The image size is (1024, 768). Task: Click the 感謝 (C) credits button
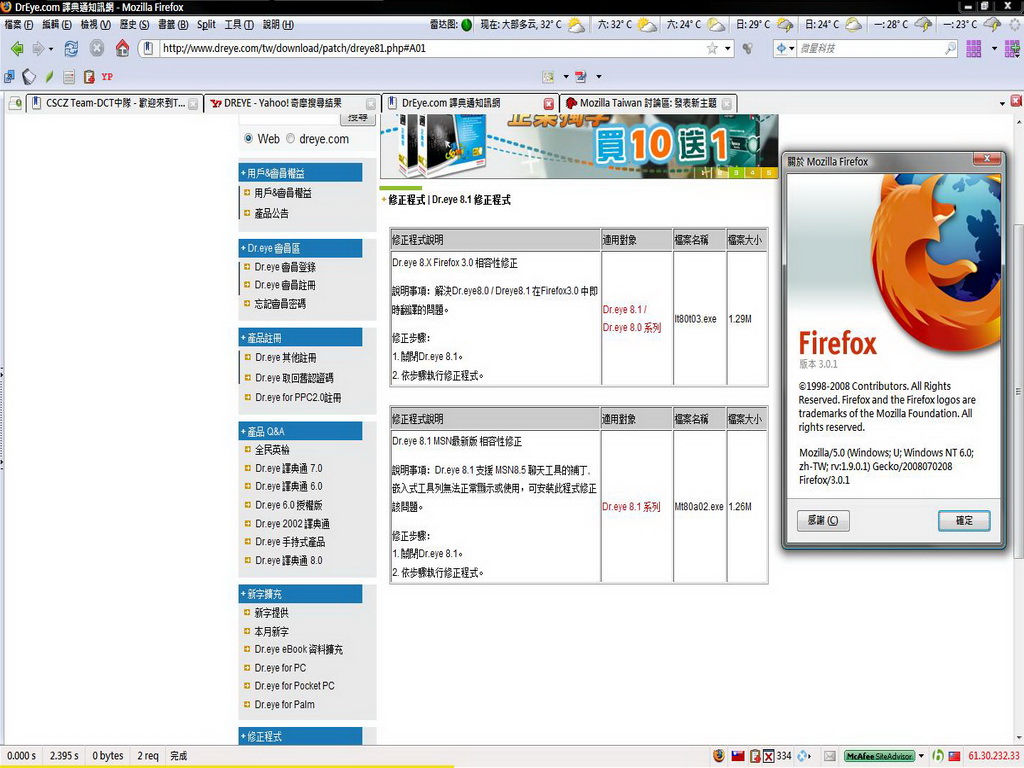coord(823,520)
